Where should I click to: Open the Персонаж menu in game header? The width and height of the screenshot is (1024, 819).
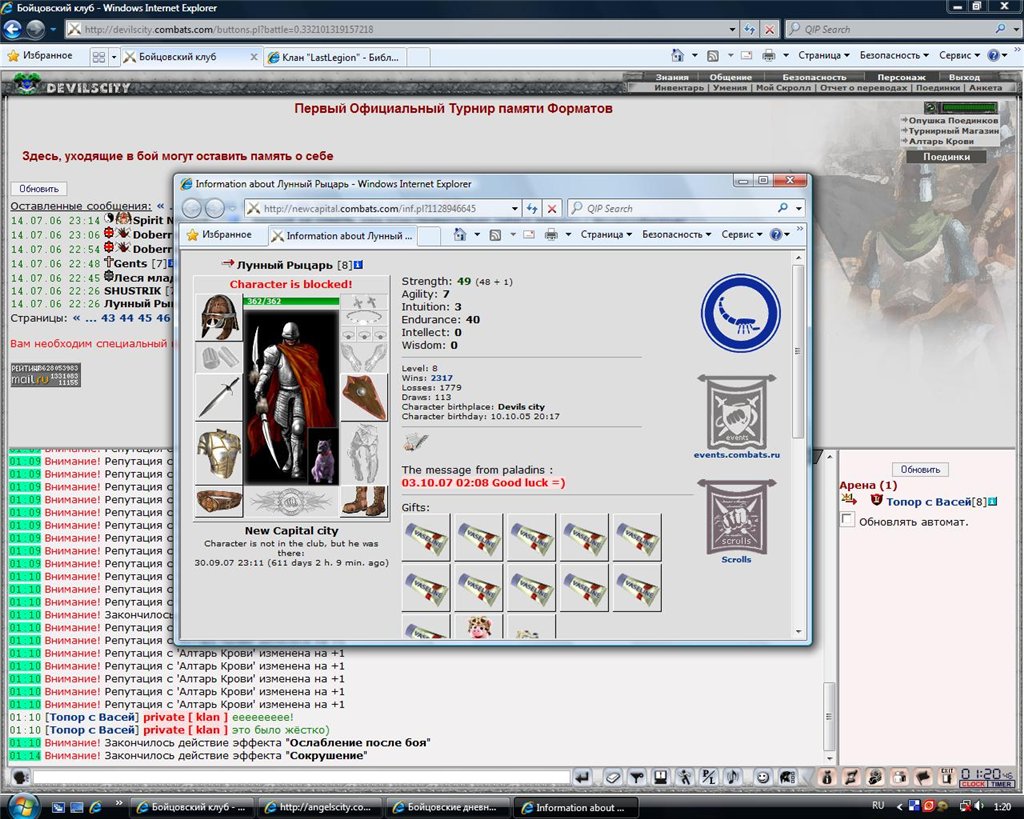coord(901,77)
